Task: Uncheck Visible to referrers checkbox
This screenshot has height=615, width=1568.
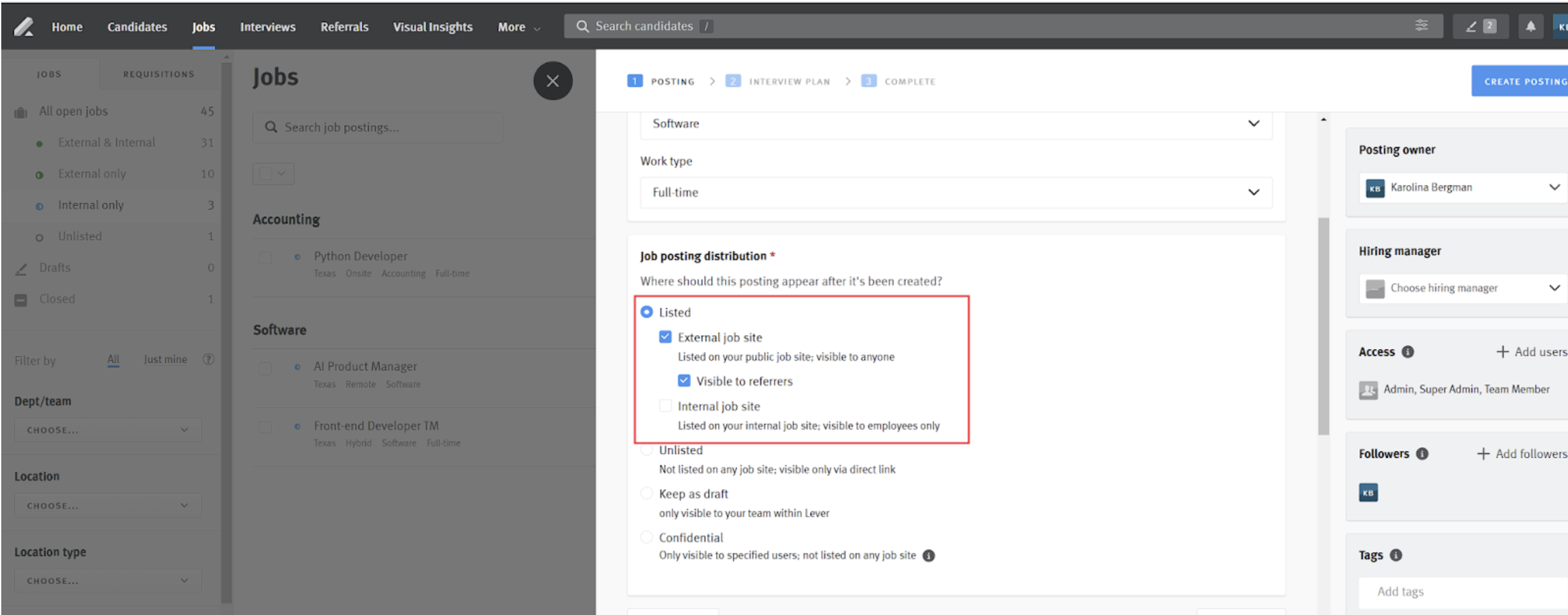Action: (x=684, y=380)
